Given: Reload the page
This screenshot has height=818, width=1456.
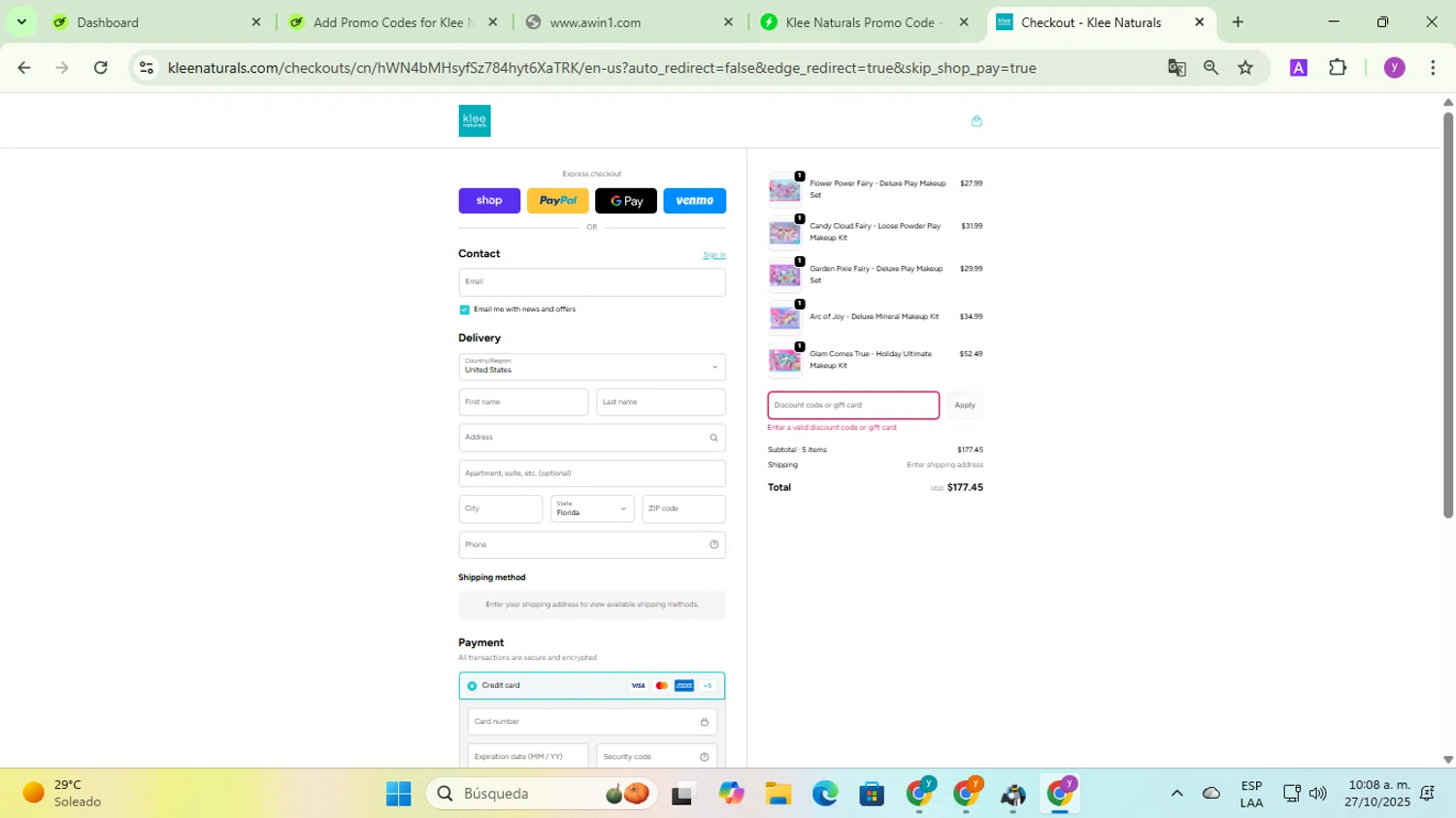Looking at the screenshot, I should tap(100, 68).
